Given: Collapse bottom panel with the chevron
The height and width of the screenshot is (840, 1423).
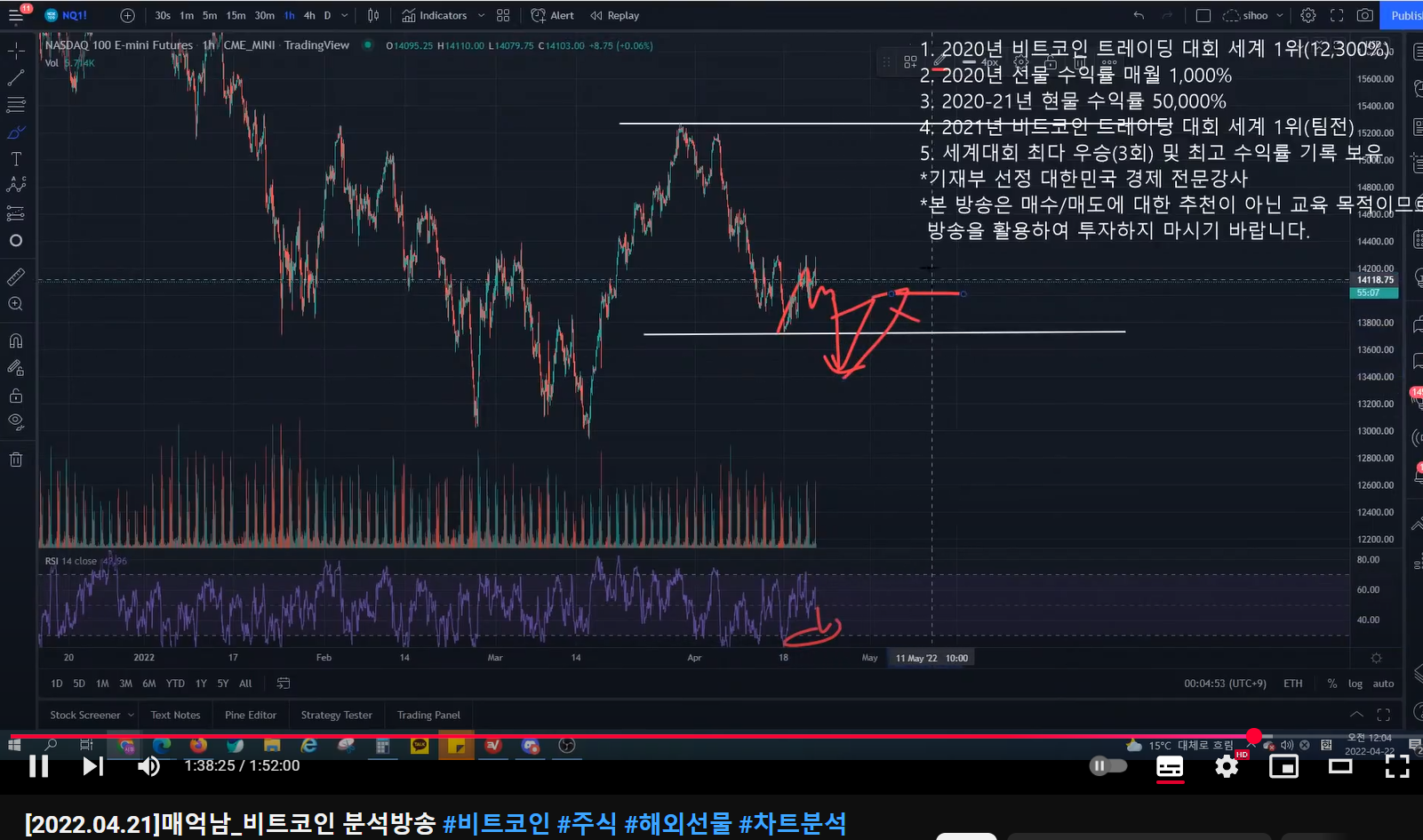Looking at the screenshot, I should coord(1356,715).
